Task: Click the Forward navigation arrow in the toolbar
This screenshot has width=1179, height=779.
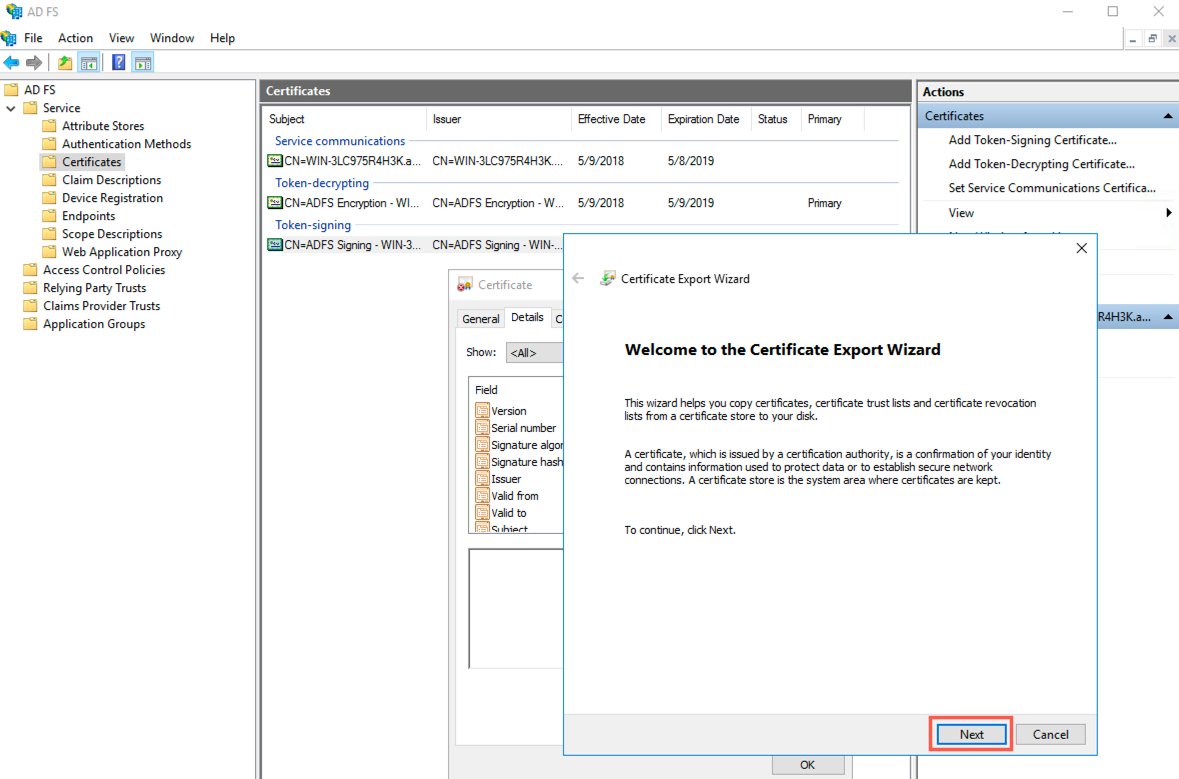Action: [33, 62]
